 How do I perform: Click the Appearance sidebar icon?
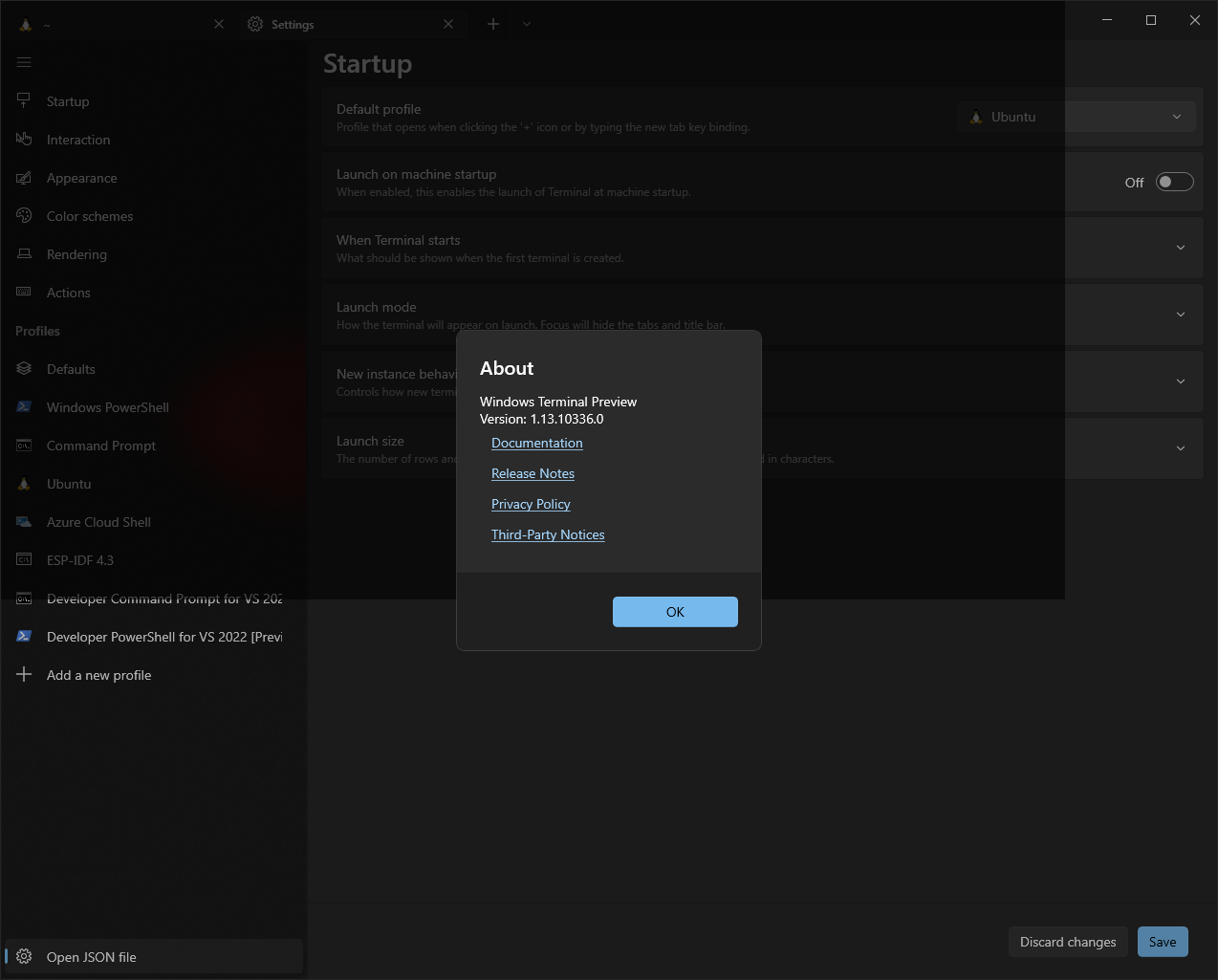[24, 177]
